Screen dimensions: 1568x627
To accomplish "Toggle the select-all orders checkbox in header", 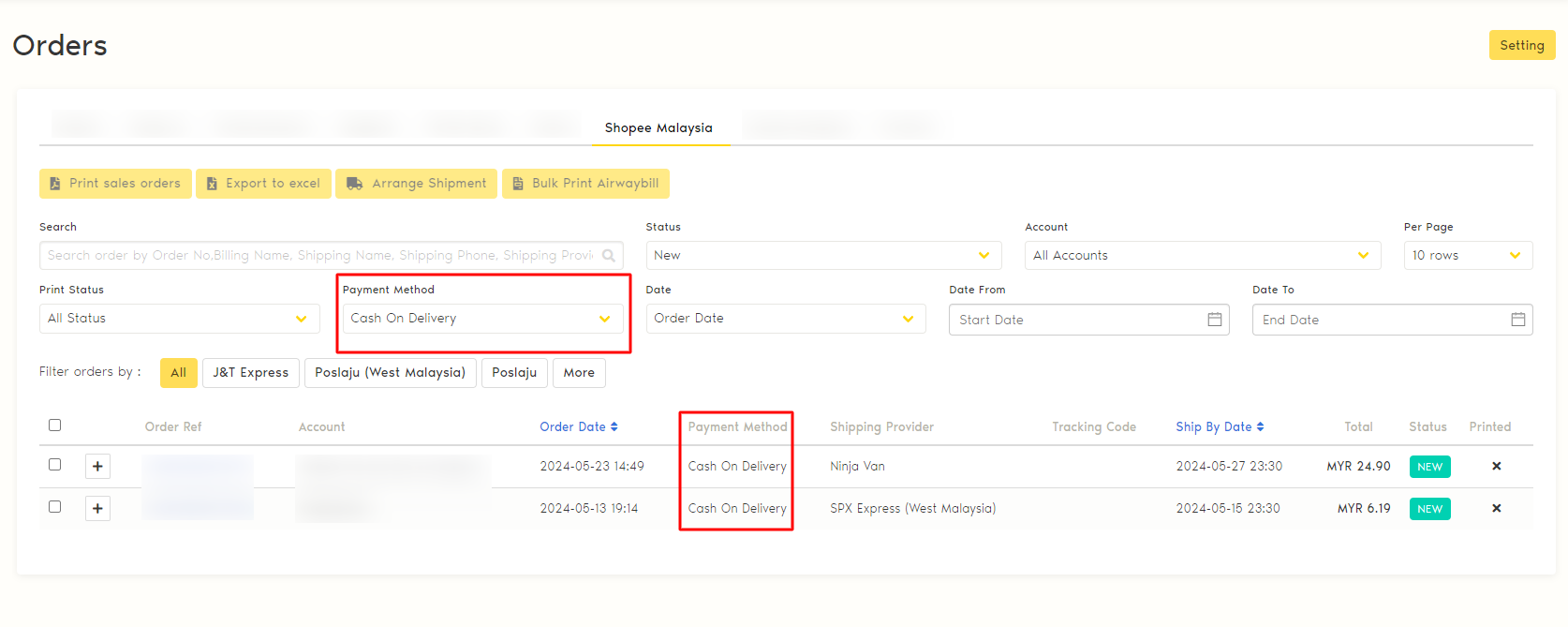I will pyautogui.click(x=54, y=425).
